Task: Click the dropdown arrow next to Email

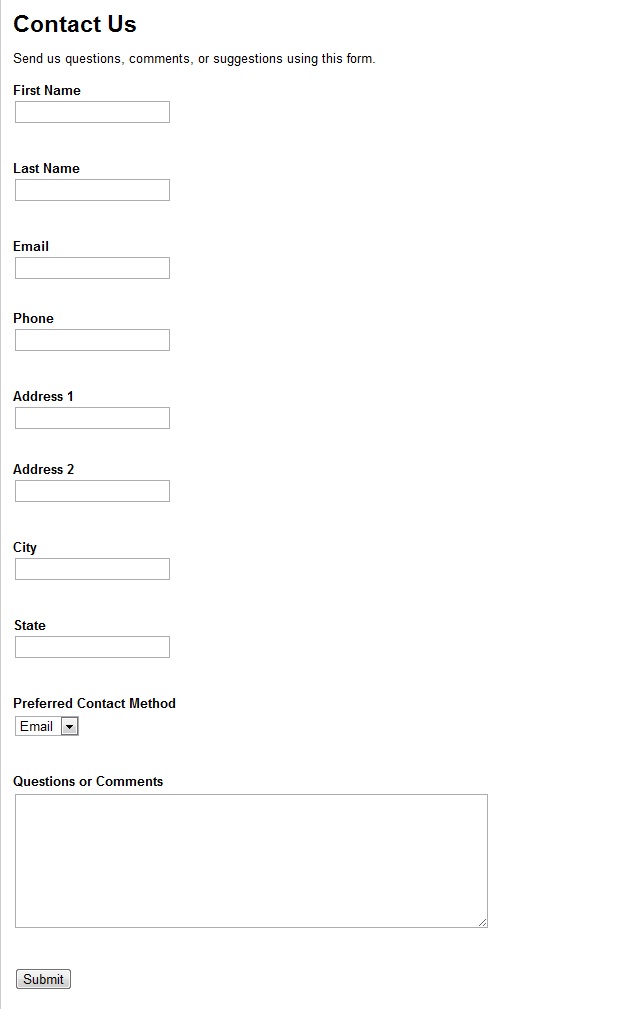Action: (69, 726)
